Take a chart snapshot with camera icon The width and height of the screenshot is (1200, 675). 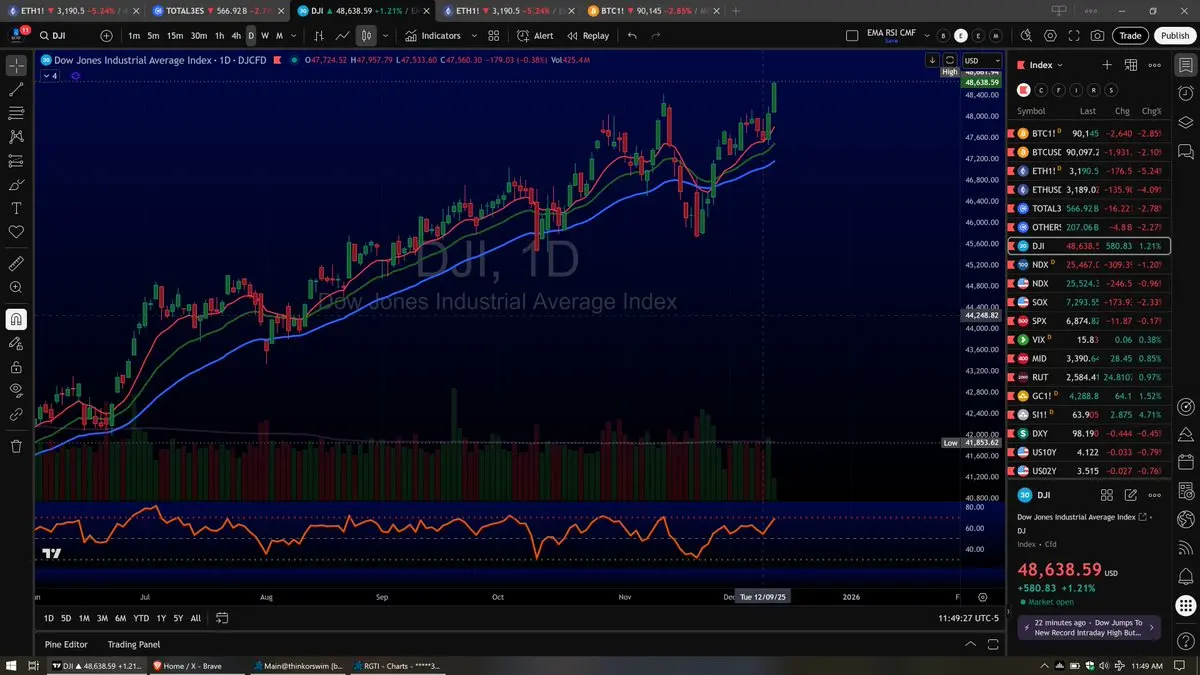coord(1098,35)
